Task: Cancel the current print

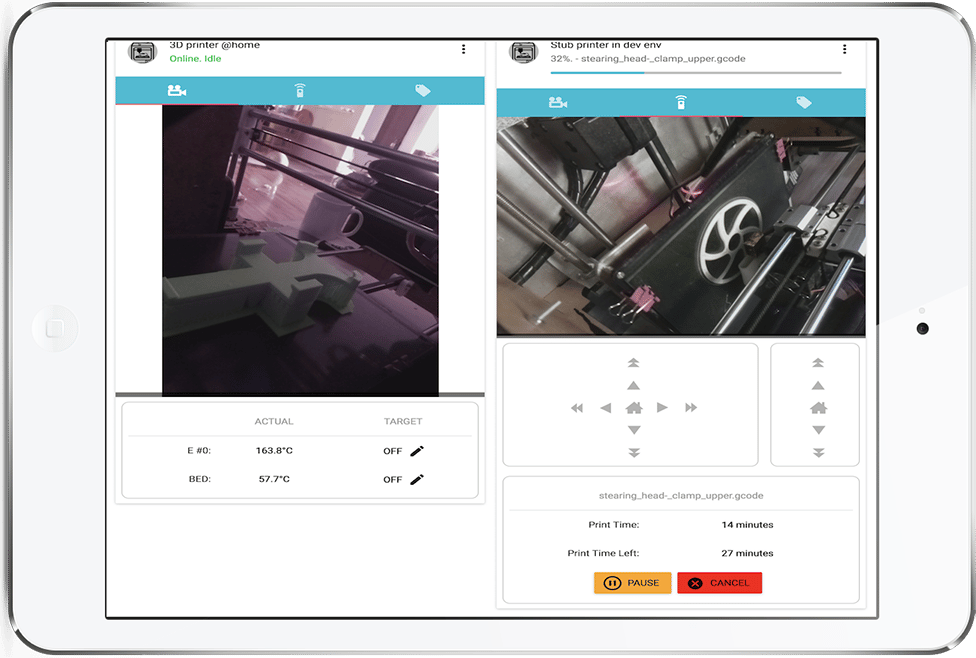Action: pyautogui.click(x=720, y=583)
